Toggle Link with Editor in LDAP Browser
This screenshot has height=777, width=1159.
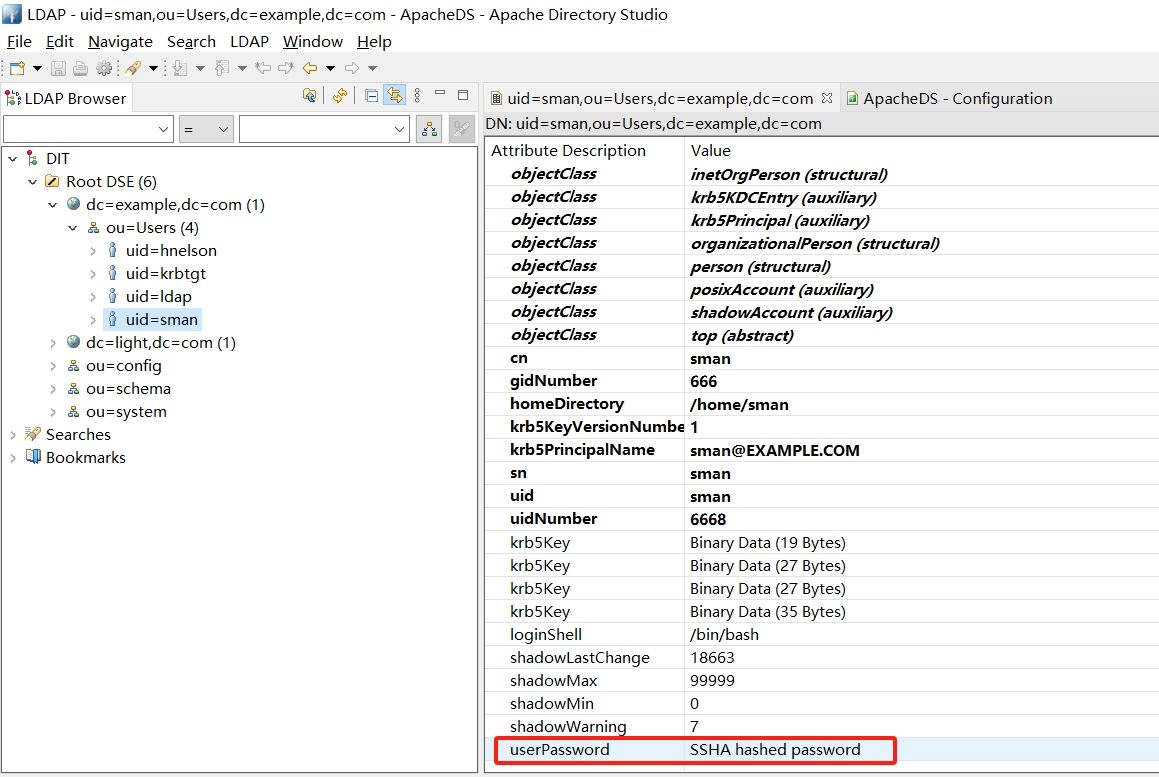[394, 96]
